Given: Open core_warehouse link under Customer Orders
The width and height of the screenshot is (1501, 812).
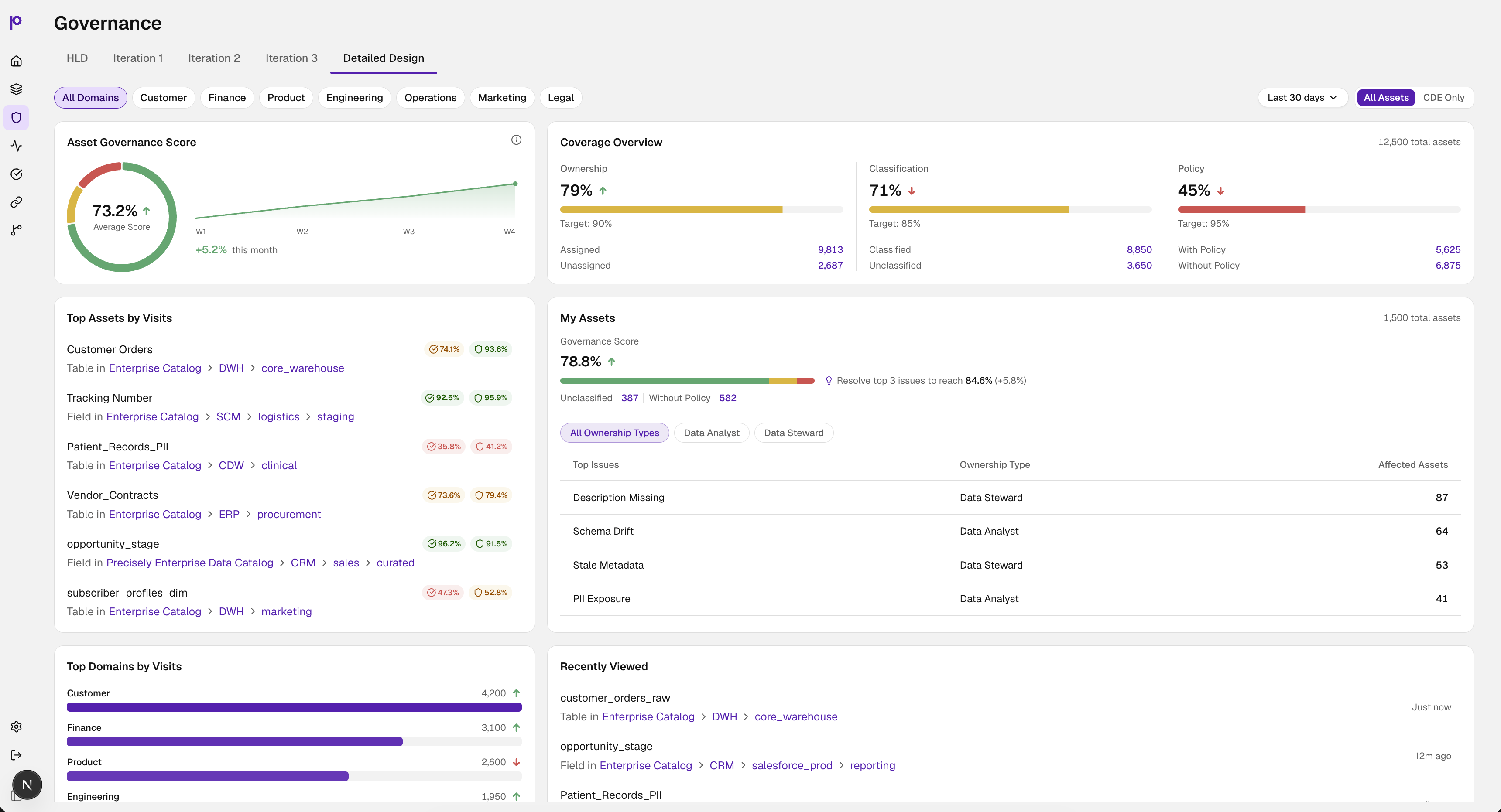Looking at the screenshot, I should pyautogui.click(x=302, y=369).
